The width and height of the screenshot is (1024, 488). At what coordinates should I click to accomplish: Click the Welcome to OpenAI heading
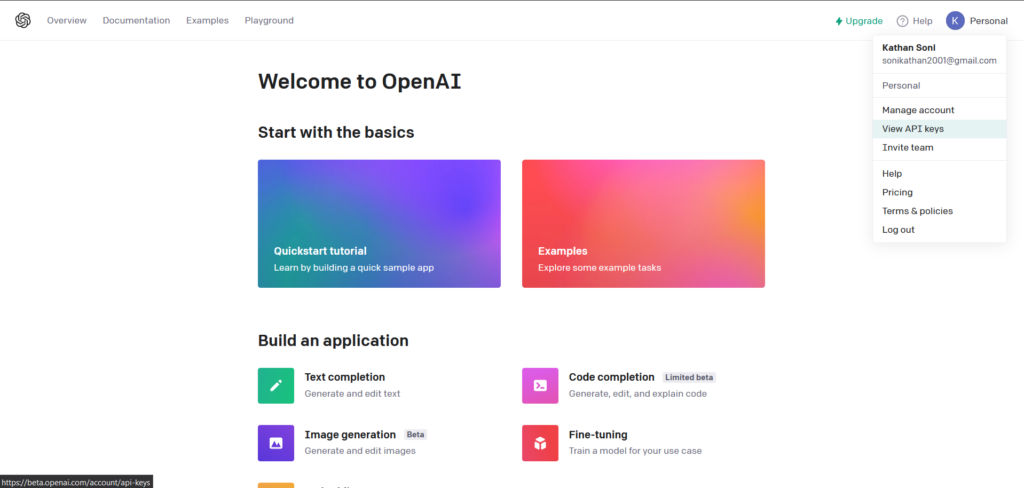click(x=360, y=82)
